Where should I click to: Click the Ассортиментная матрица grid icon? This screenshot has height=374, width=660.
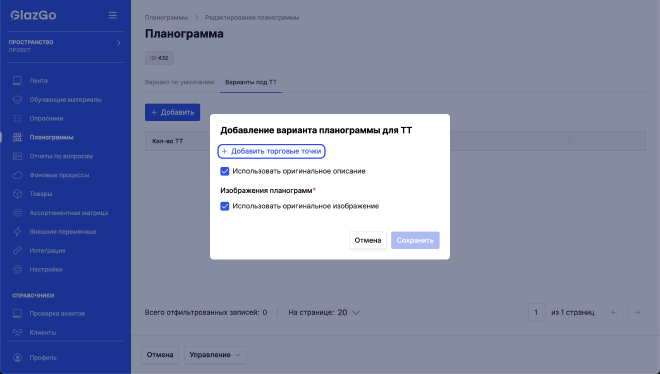17,213
